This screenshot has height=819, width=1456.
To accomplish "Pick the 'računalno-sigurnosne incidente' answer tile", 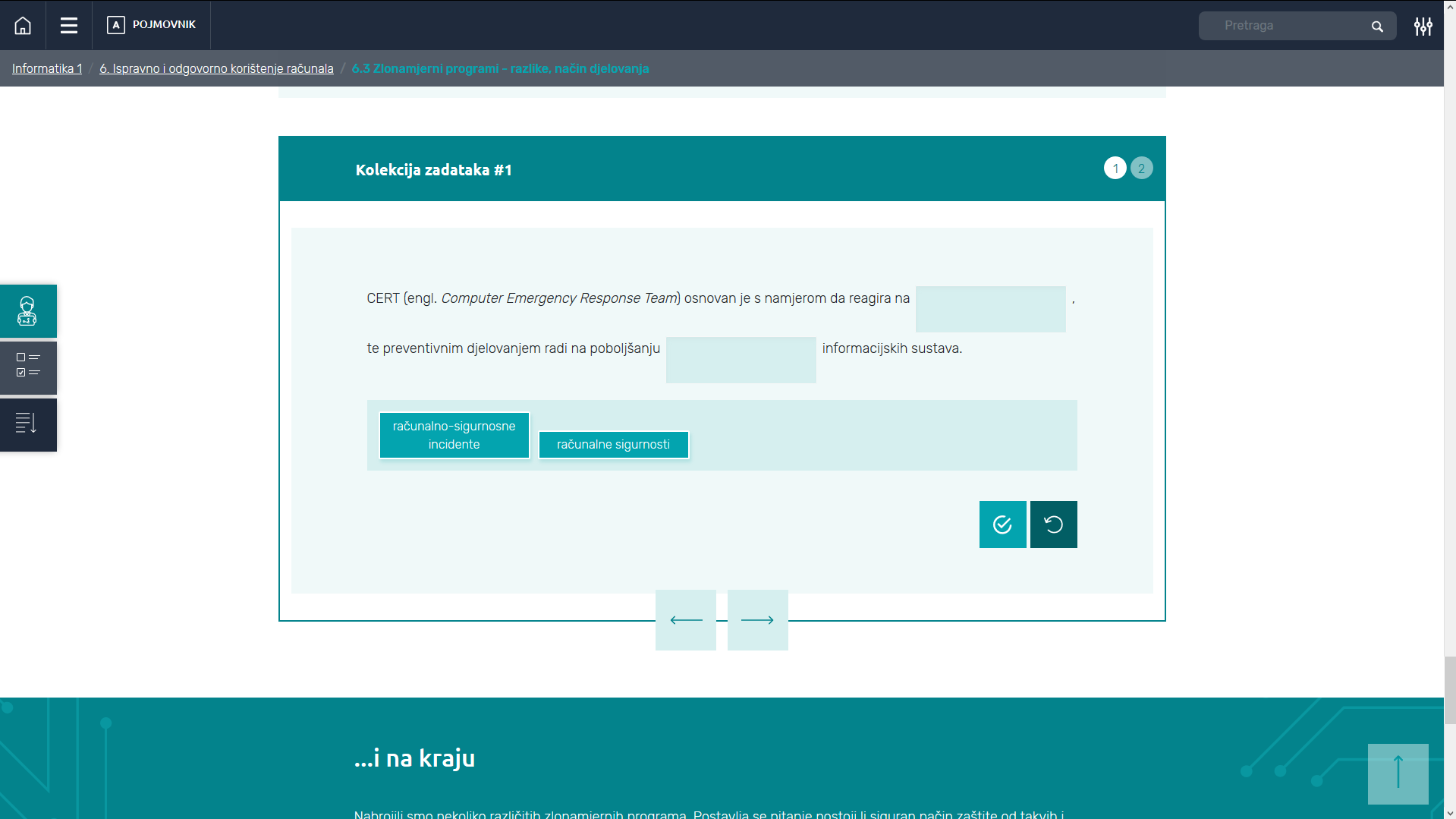I will 454,436.
